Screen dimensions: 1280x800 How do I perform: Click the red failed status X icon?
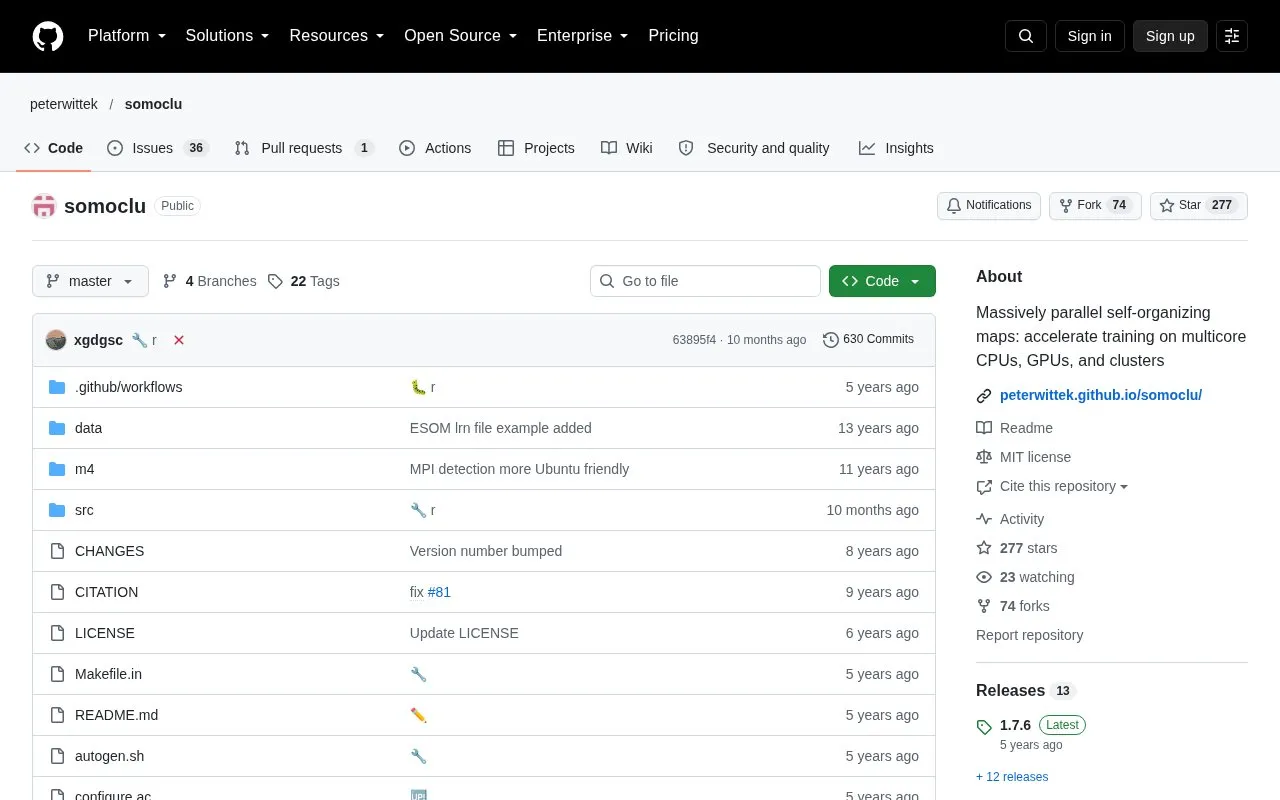pos(179,340)
